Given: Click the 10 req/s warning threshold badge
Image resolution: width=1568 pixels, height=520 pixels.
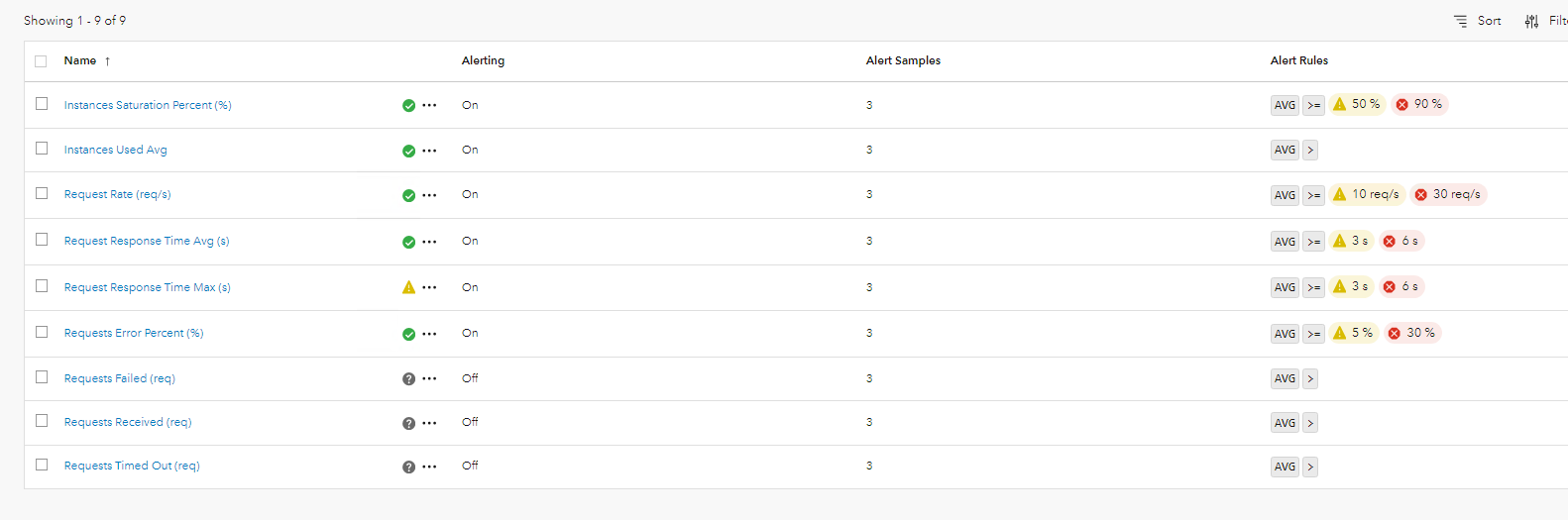Looking at the screenshot, I should pyautogui.click(x=1366, y=194).
